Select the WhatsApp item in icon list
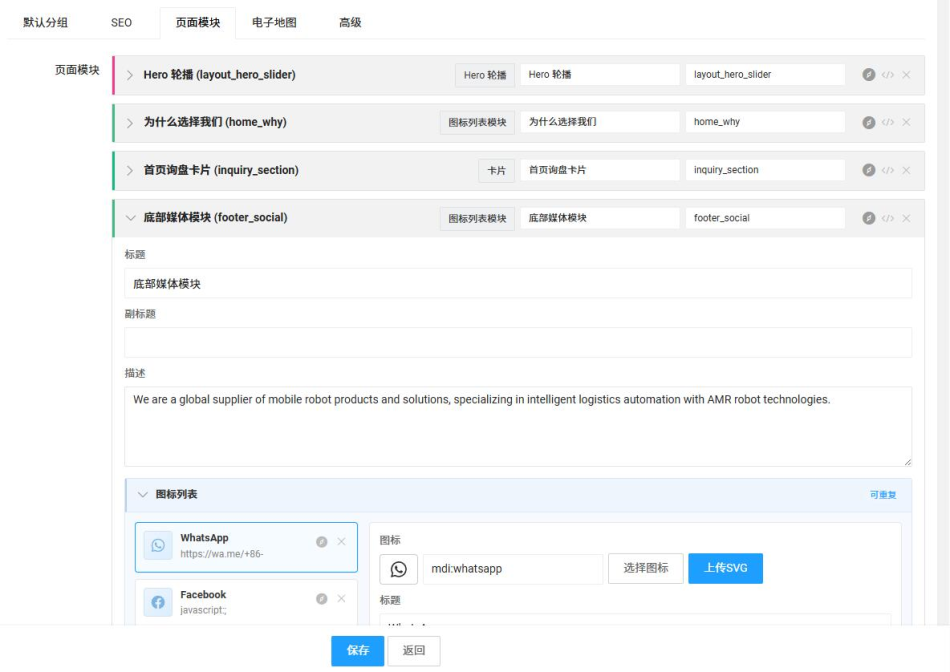 246,547
